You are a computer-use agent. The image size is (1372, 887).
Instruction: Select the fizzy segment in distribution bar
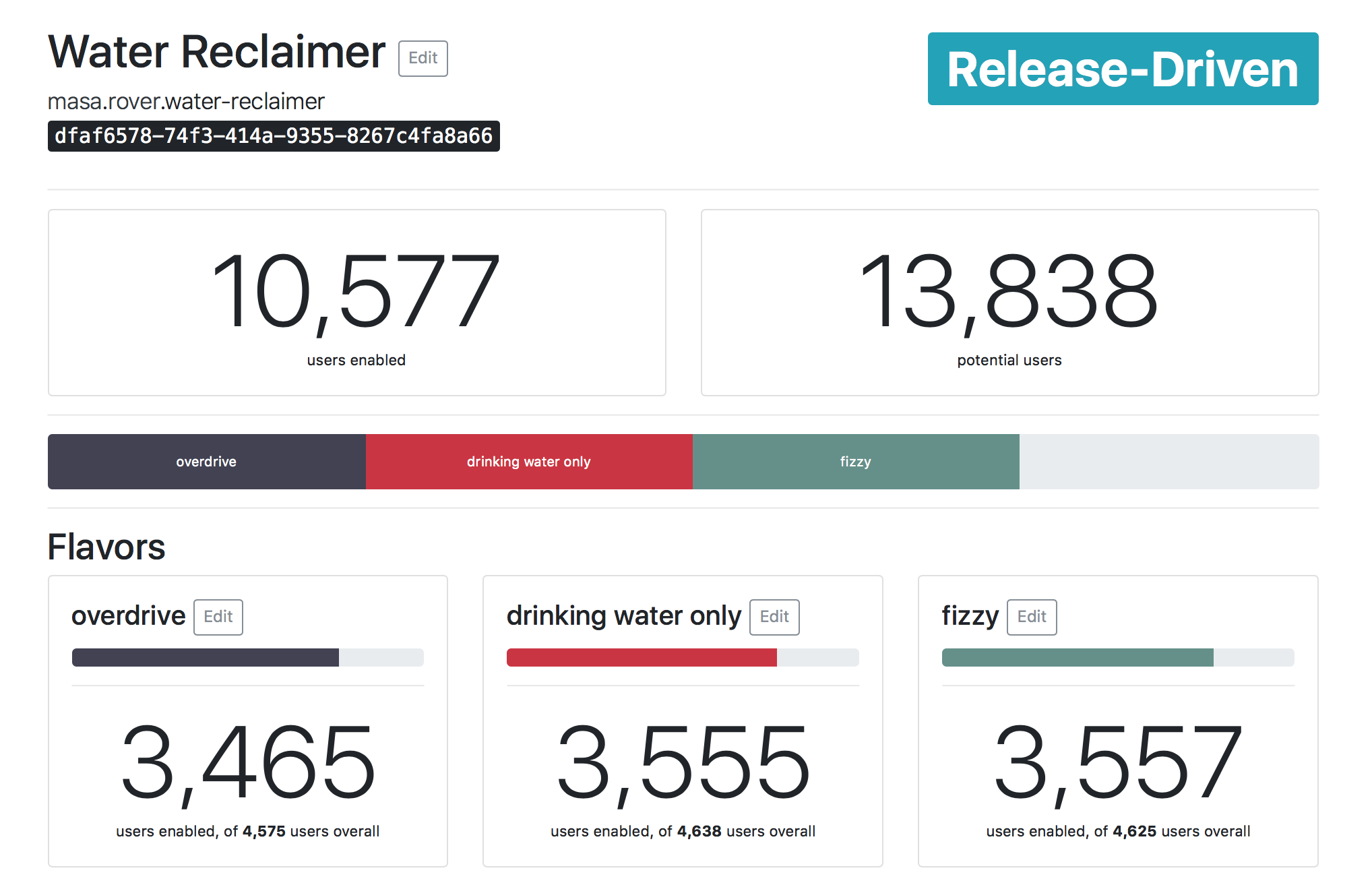856,462
